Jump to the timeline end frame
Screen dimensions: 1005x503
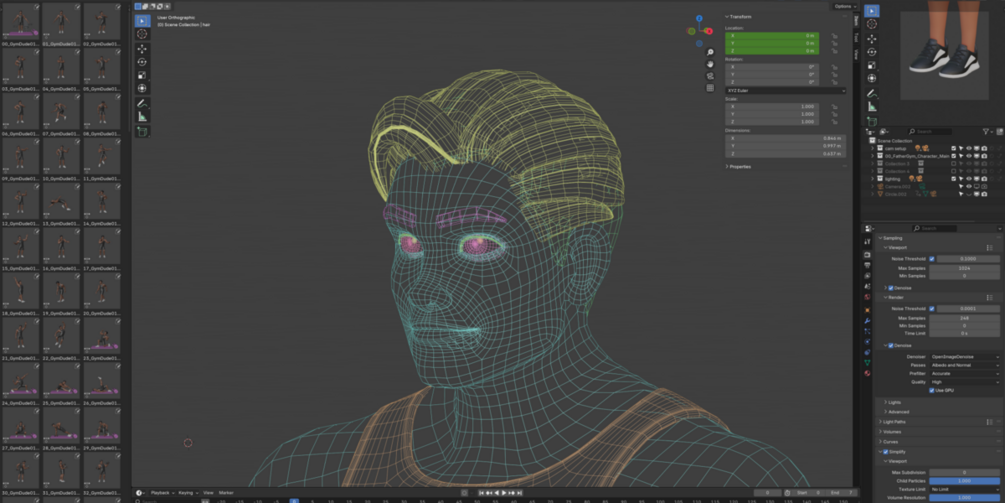519,493
